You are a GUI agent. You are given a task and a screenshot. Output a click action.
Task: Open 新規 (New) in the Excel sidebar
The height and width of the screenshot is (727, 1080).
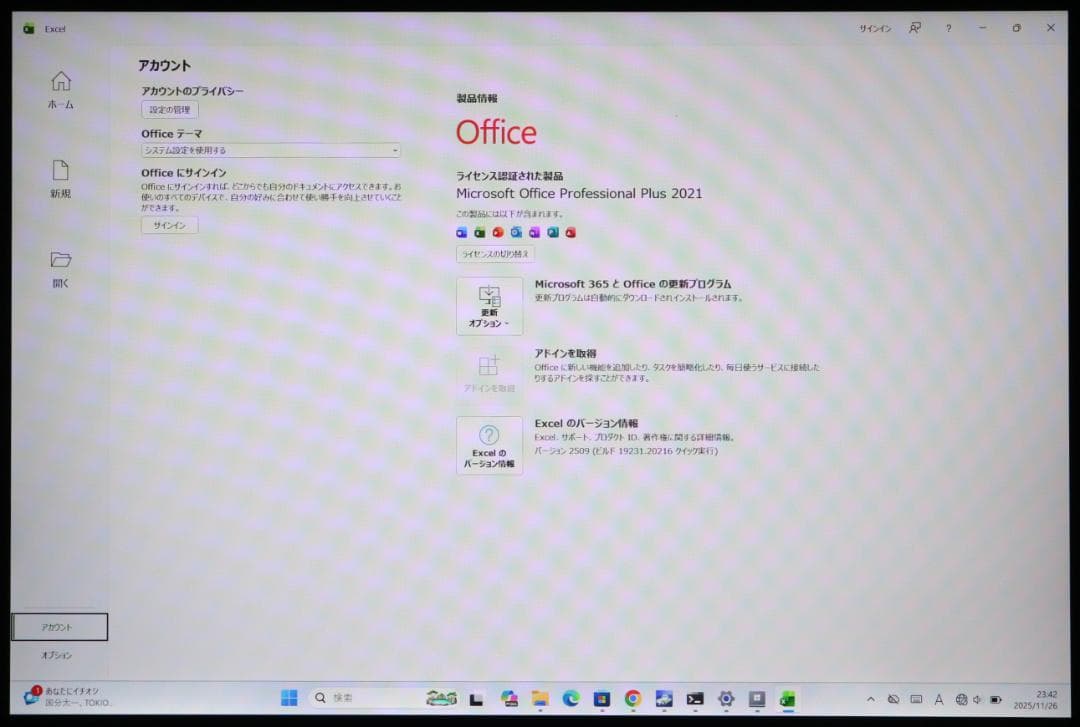[x=61, y=179]
